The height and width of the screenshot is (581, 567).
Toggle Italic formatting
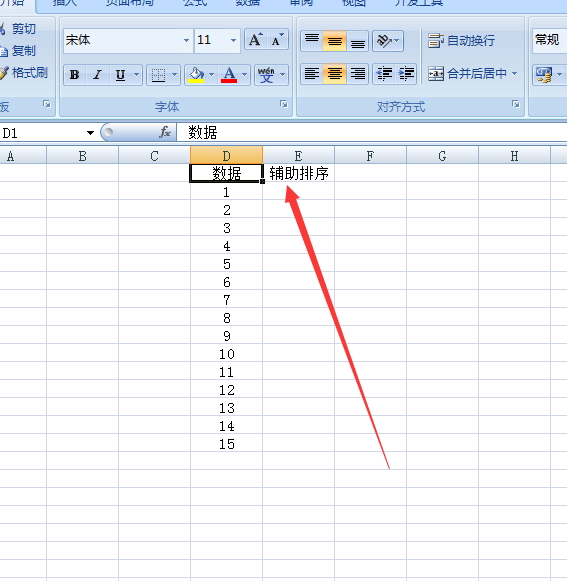[x=97, y=75]
